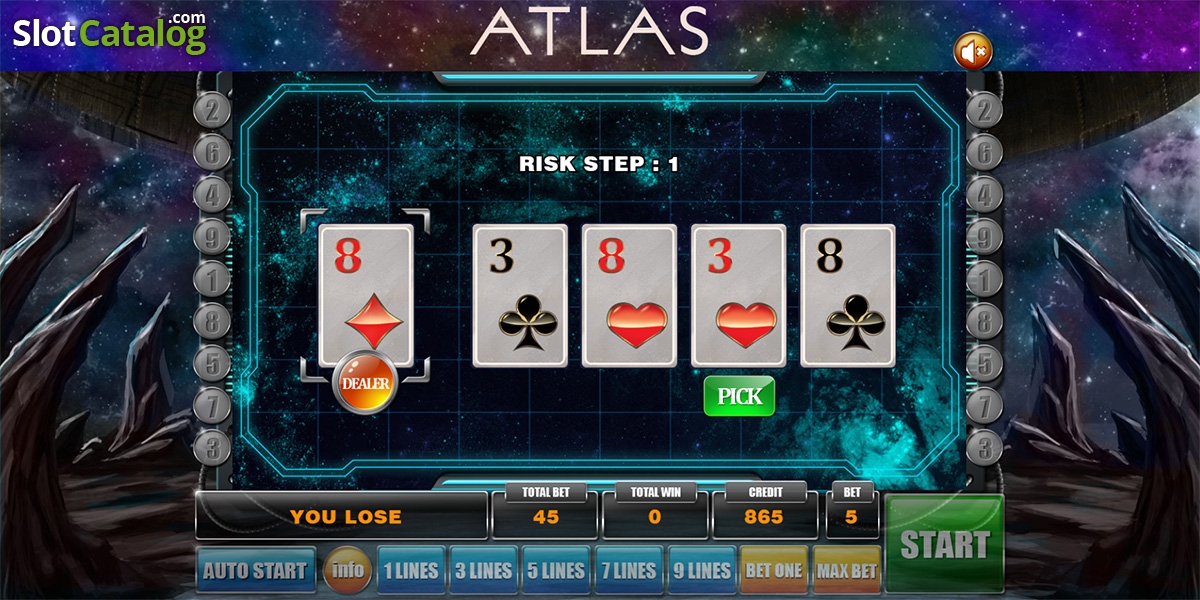Open the round info button
Screen dimensions: 1200x600
(347, 571)
